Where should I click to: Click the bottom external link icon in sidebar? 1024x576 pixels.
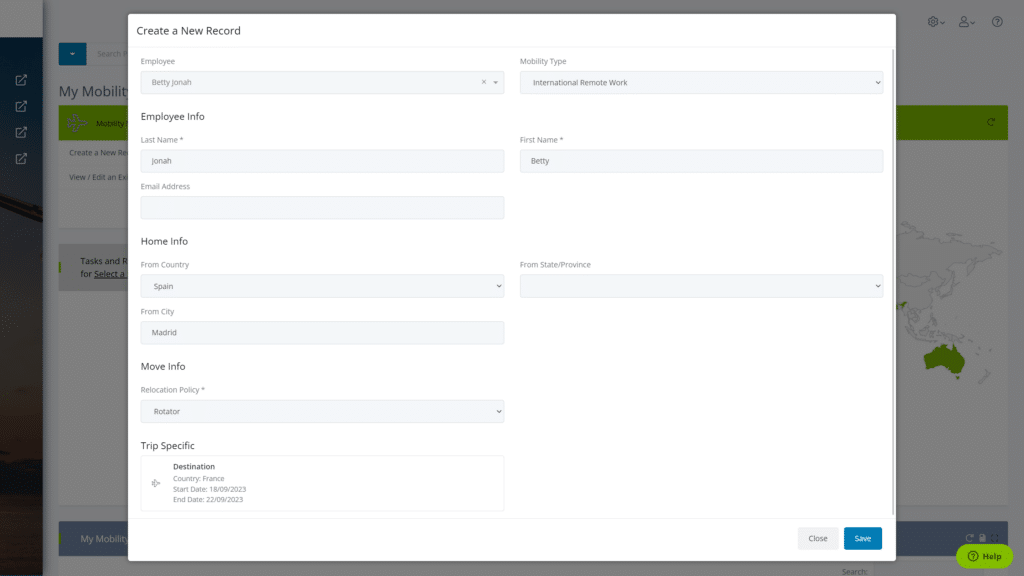[x=22, y=157]
